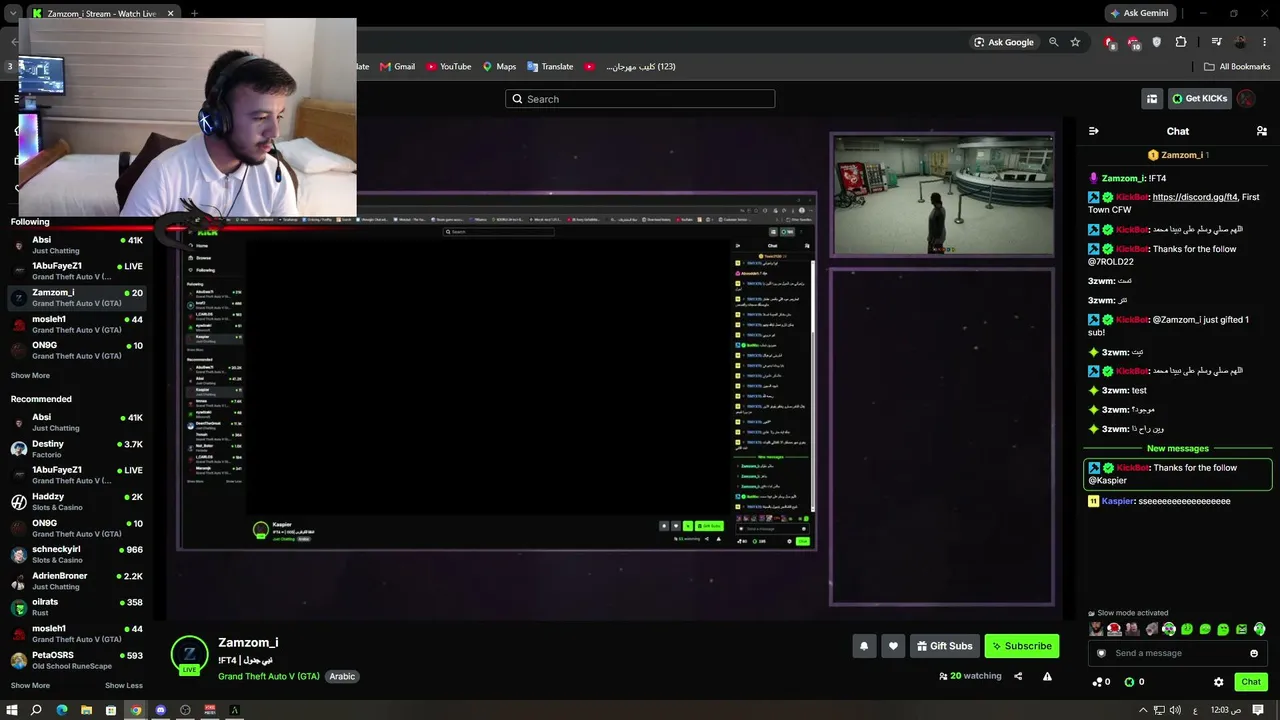Click the Arabic language tag
Image resolution: width=1280 pixels, height=720 pixels.
(342, 676)
